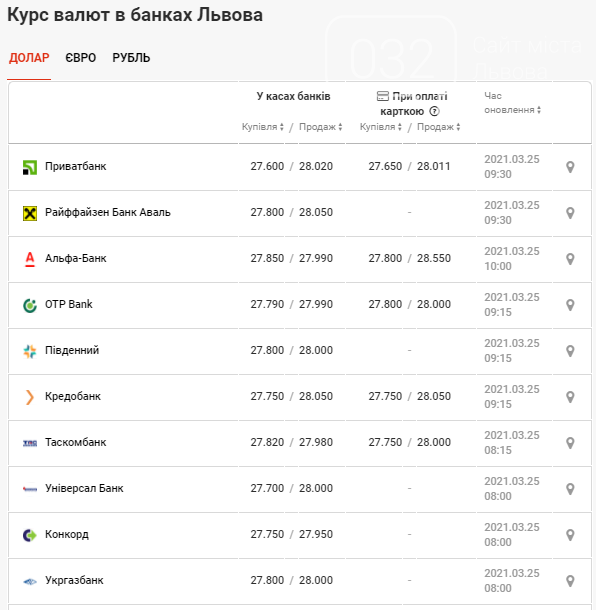Click the OTP Bank green logo
The image size is (596, 610).
pyautogui.click(x=30, y=305)
